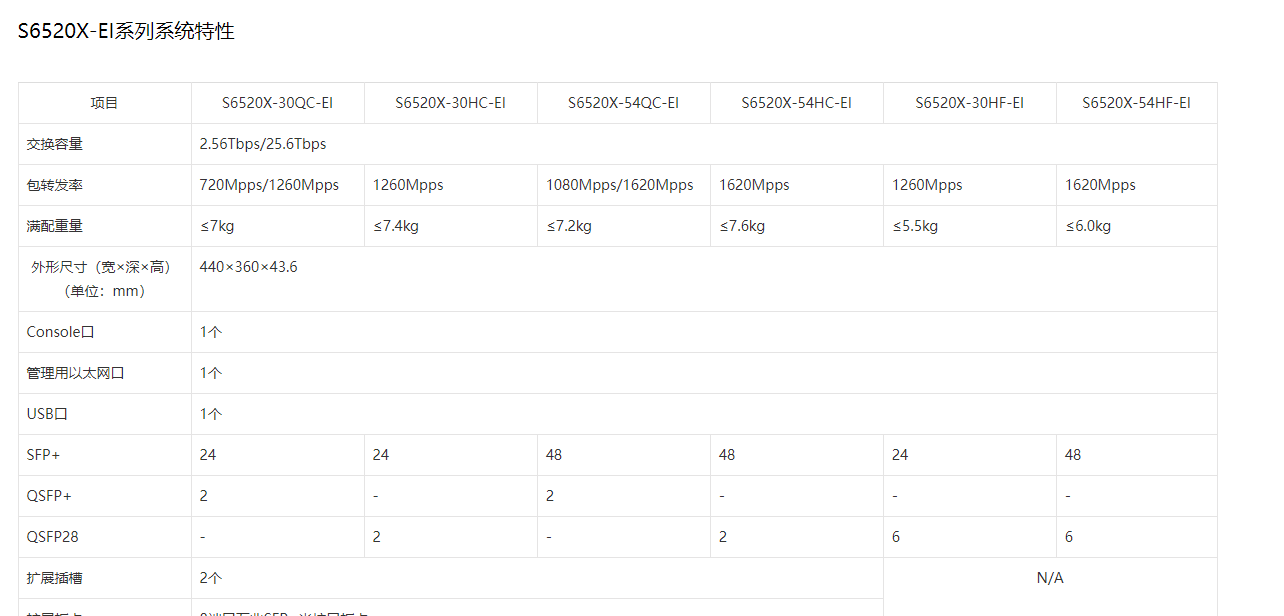Viewport: 1284px width, 616px height.
Task: Click the S6520X-30HF-EI column header
Action: [x=969, y=103]
